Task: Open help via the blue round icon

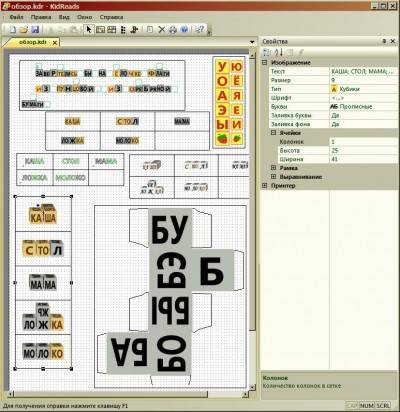Action: [184, 30]
